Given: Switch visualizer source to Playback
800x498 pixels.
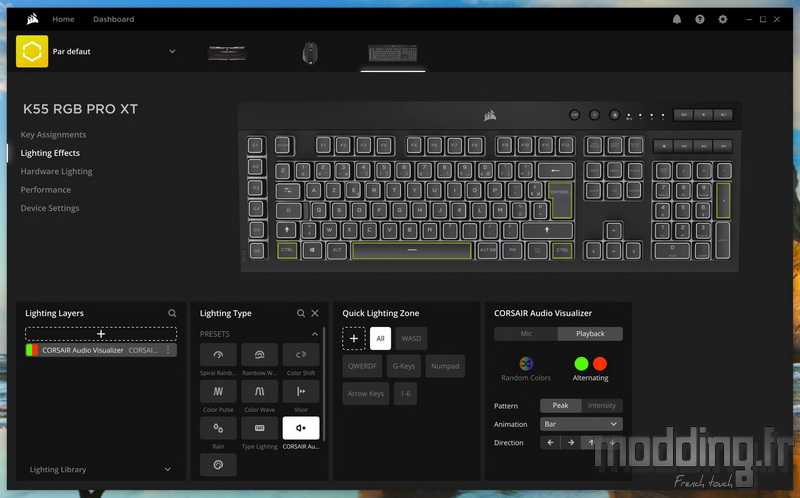Looking at the screenshot, I should pyautogui.click(x=590, y=334).
